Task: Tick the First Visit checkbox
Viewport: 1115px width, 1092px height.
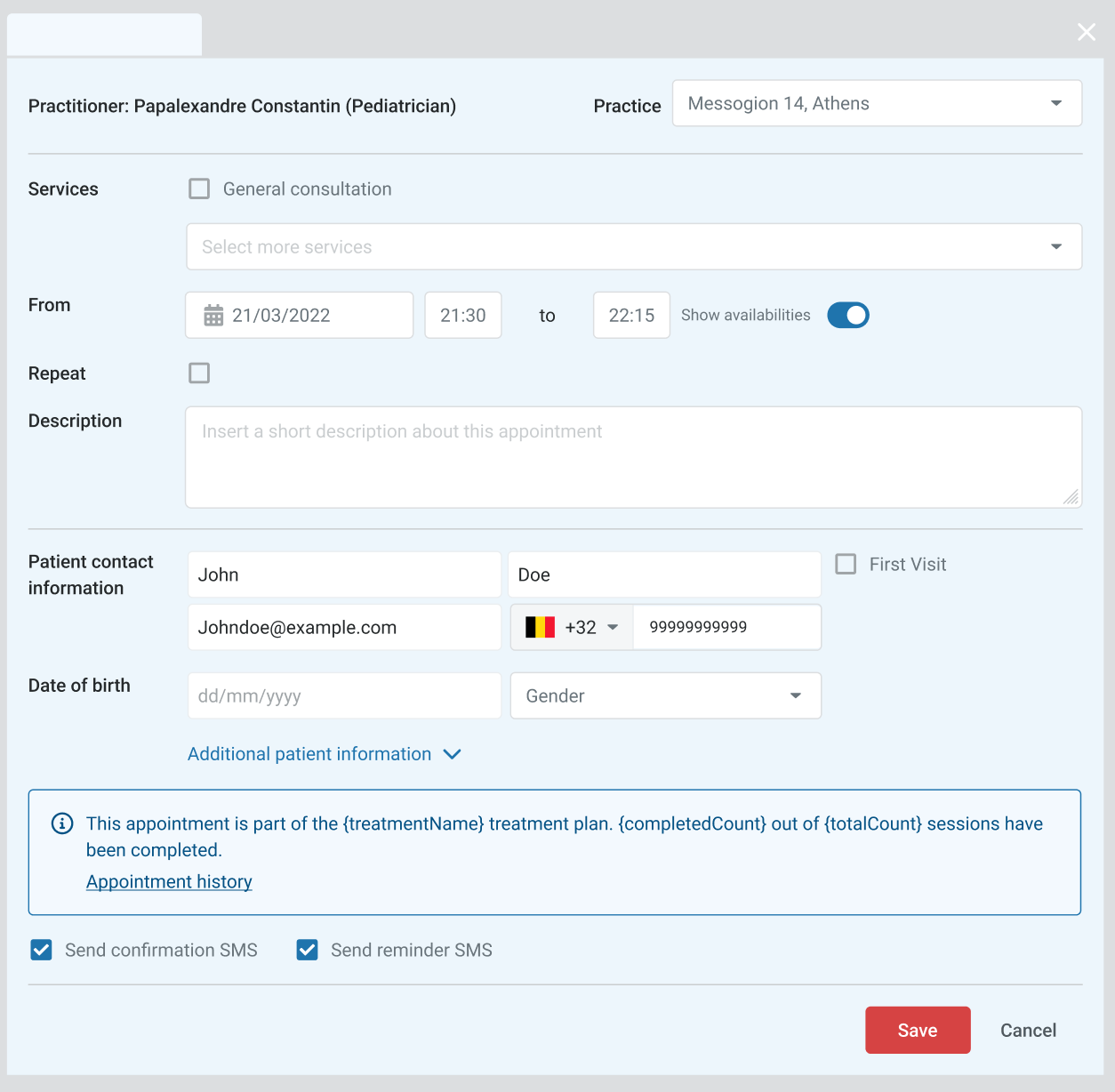Action: 846,565
